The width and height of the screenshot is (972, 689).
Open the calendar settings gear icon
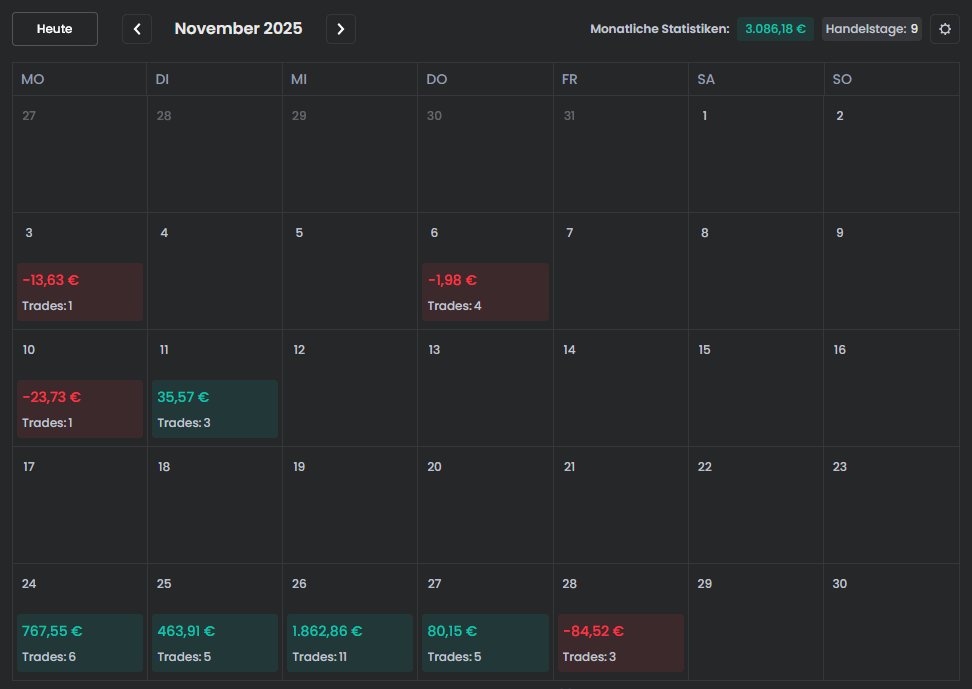[945, 29]
